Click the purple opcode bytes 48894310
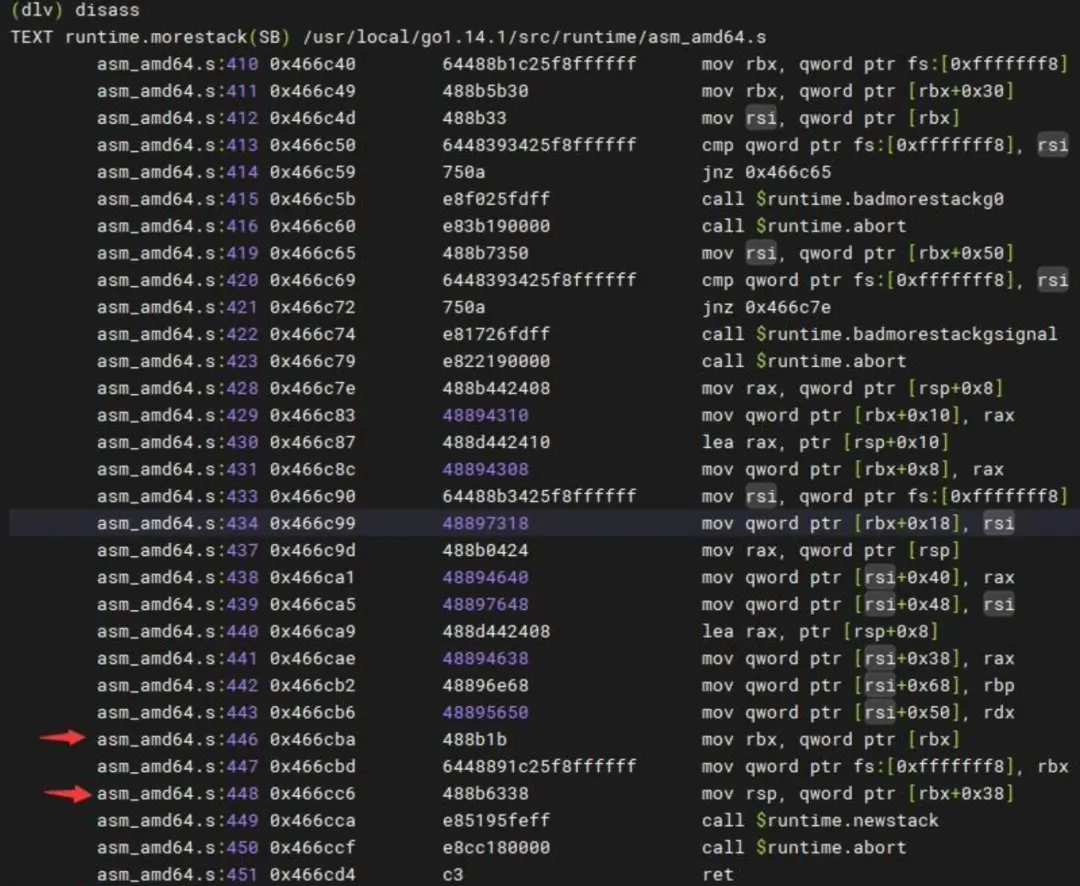This screenshot has height=886, width=1080. click(485, 415)
